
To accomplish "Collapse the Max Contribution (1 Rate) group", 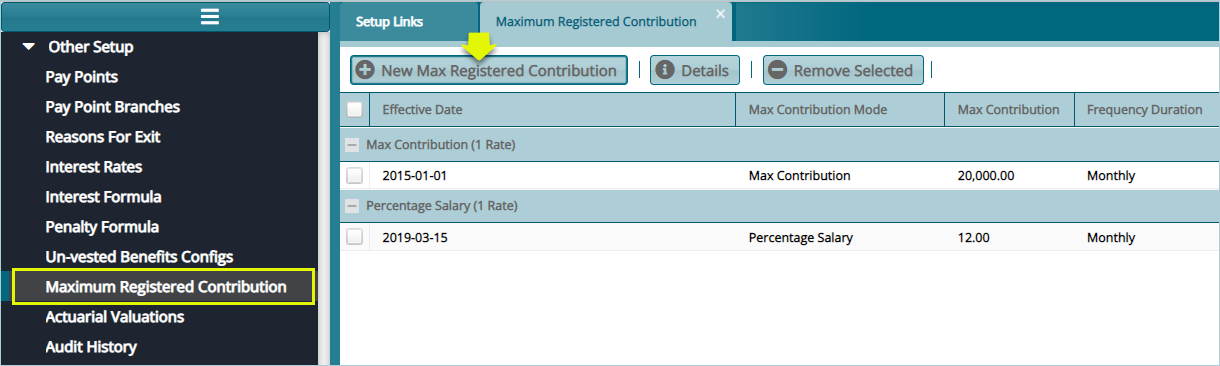I will [352, 145].
